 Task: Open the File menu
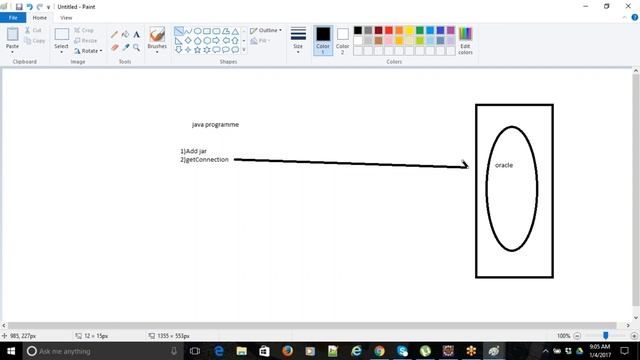point(13,18)
